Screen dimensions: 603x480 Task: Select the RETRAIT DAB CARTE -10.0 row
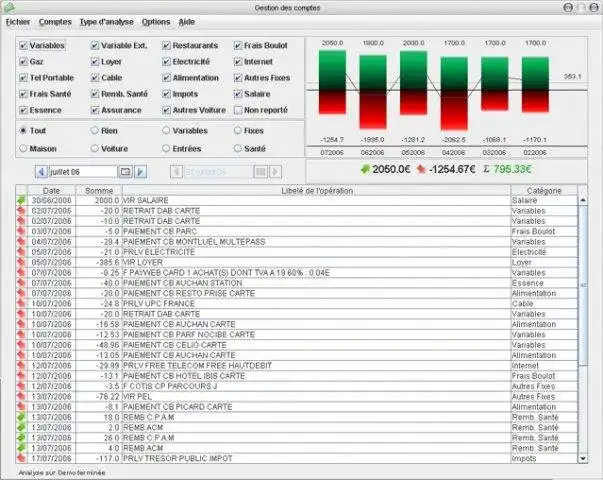pyautogui.click(x=297, y=221)
